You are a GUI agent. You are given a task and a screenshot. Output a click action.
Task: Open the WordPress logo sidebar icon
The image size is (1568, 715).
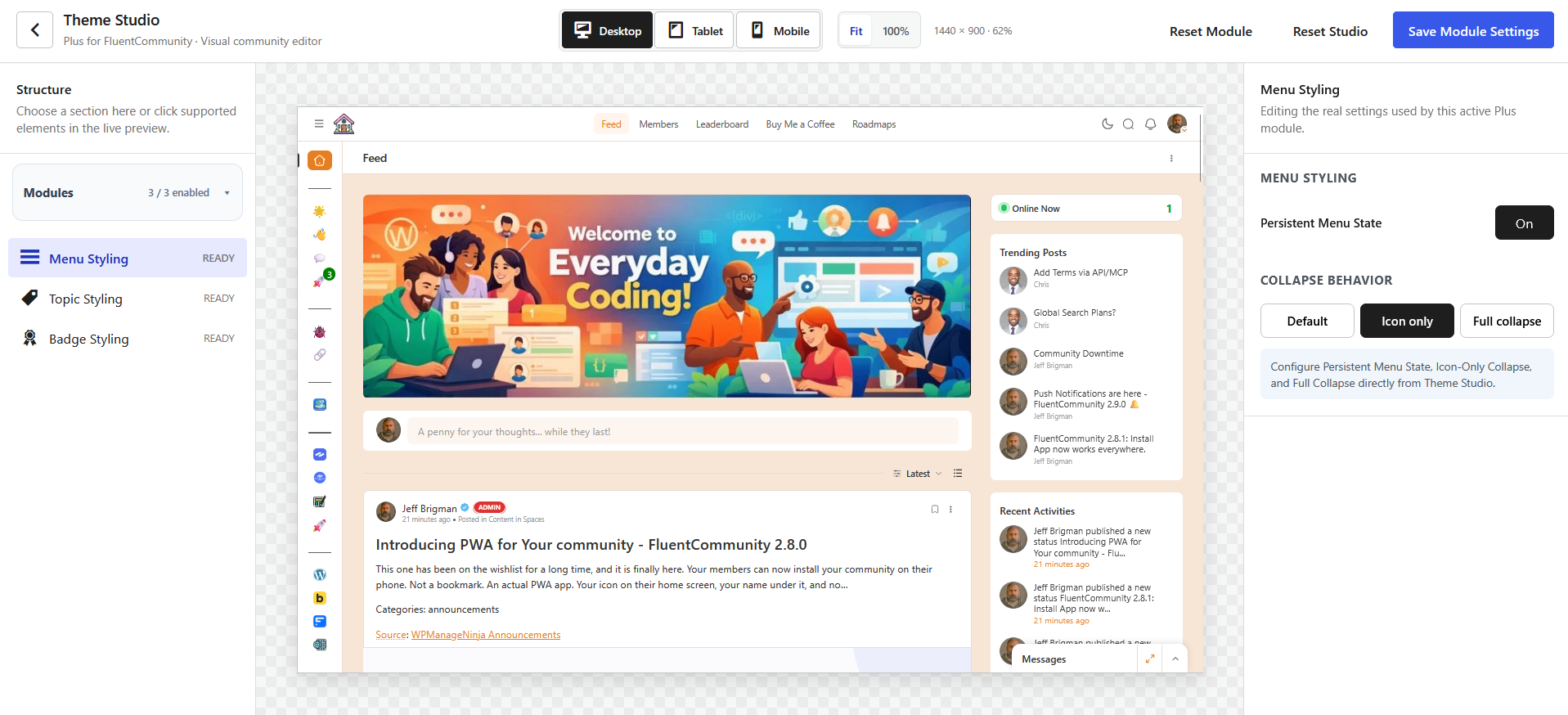tap(320, 574)
